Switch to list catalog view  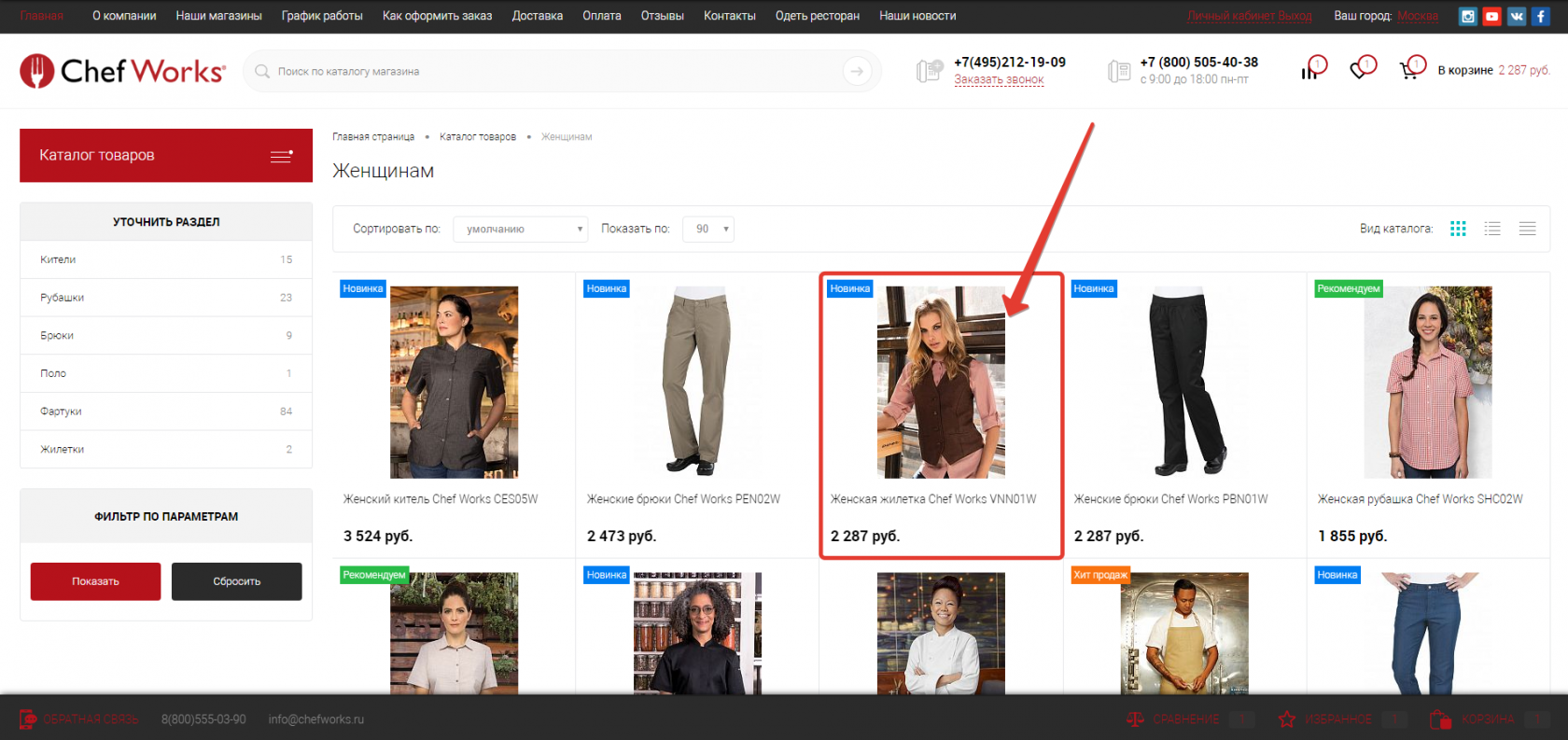point(1492,229)
